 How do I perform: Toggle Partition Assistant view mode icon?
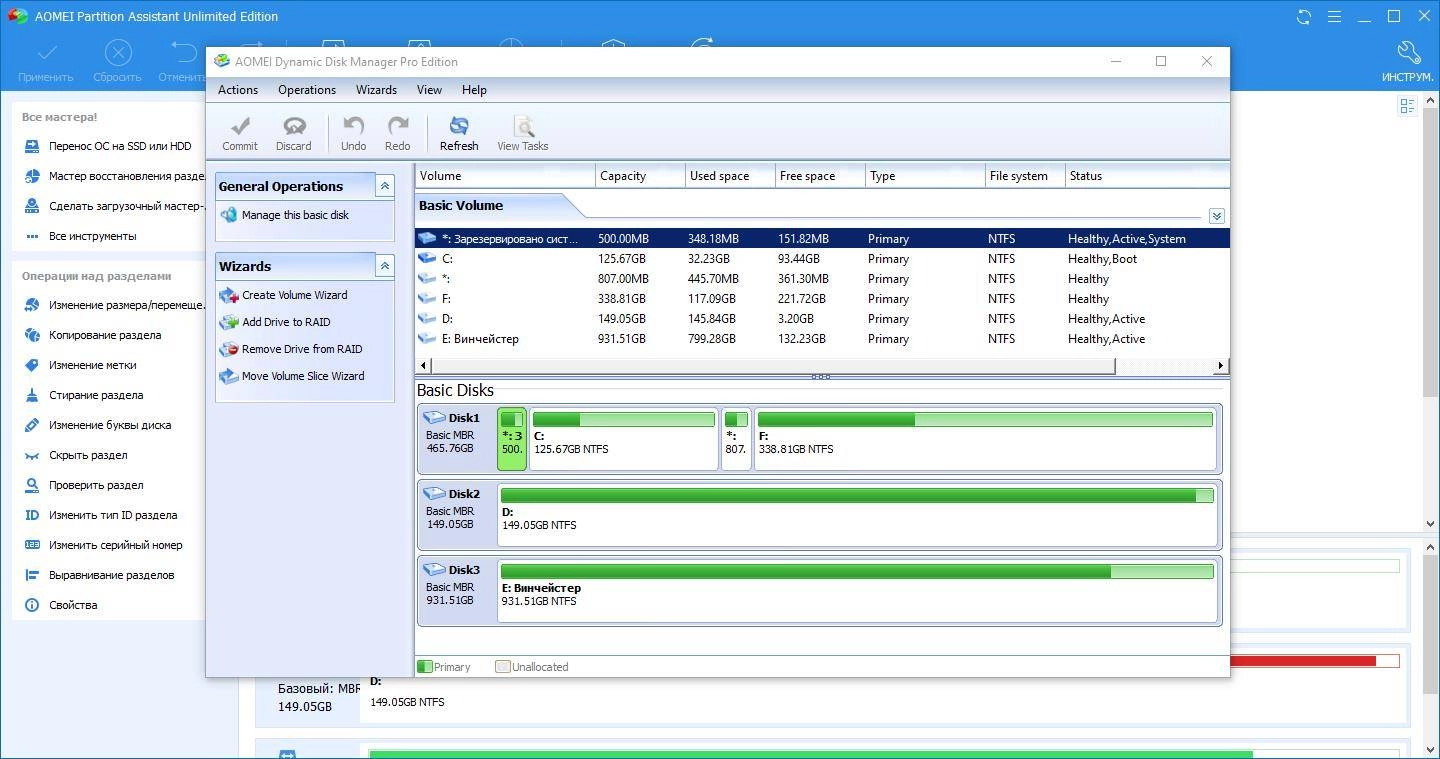[1407, 106]
